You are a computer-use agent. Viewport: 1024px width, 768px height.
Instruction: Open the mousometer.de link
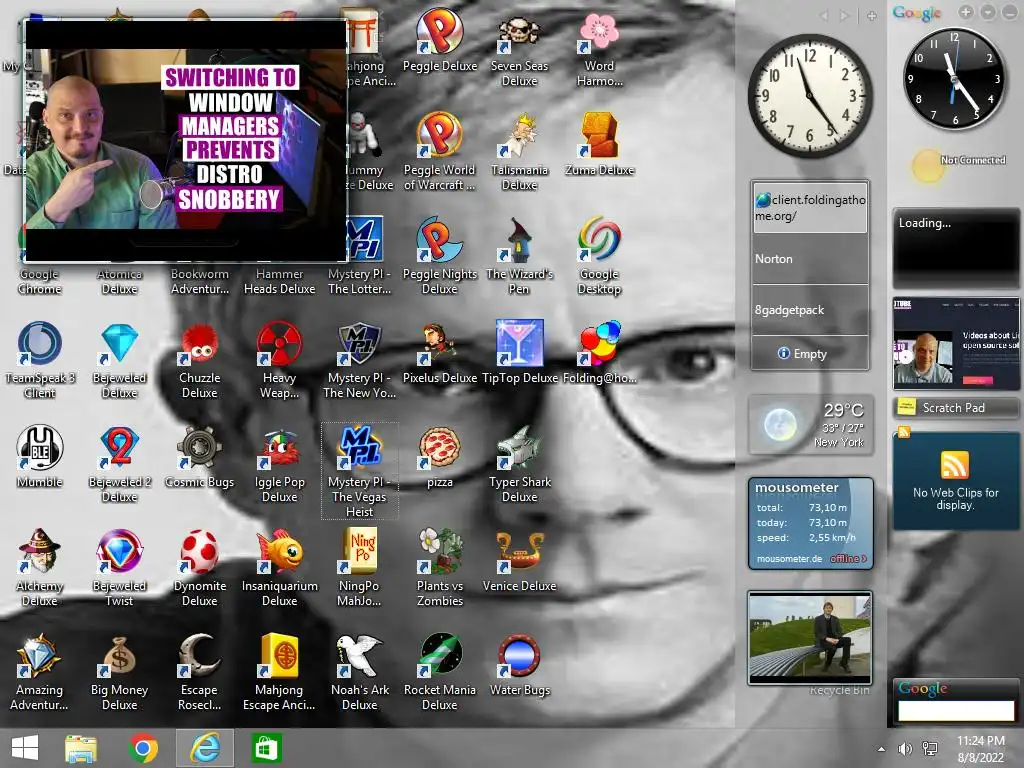(x=789, y=558)
